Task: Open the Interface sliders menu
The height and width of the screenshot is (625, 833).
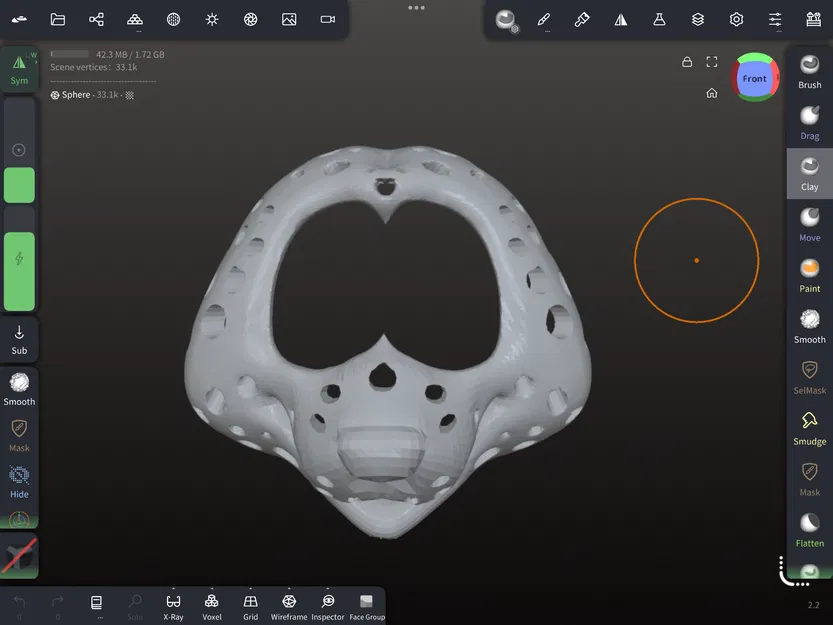Action: click(775, 20)
